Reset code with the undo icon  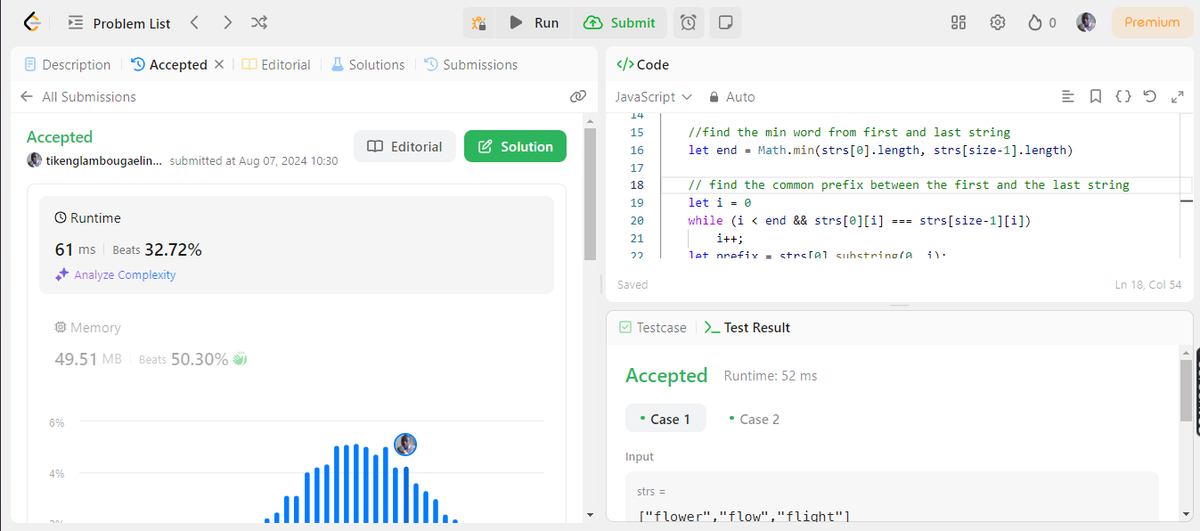1149,97
